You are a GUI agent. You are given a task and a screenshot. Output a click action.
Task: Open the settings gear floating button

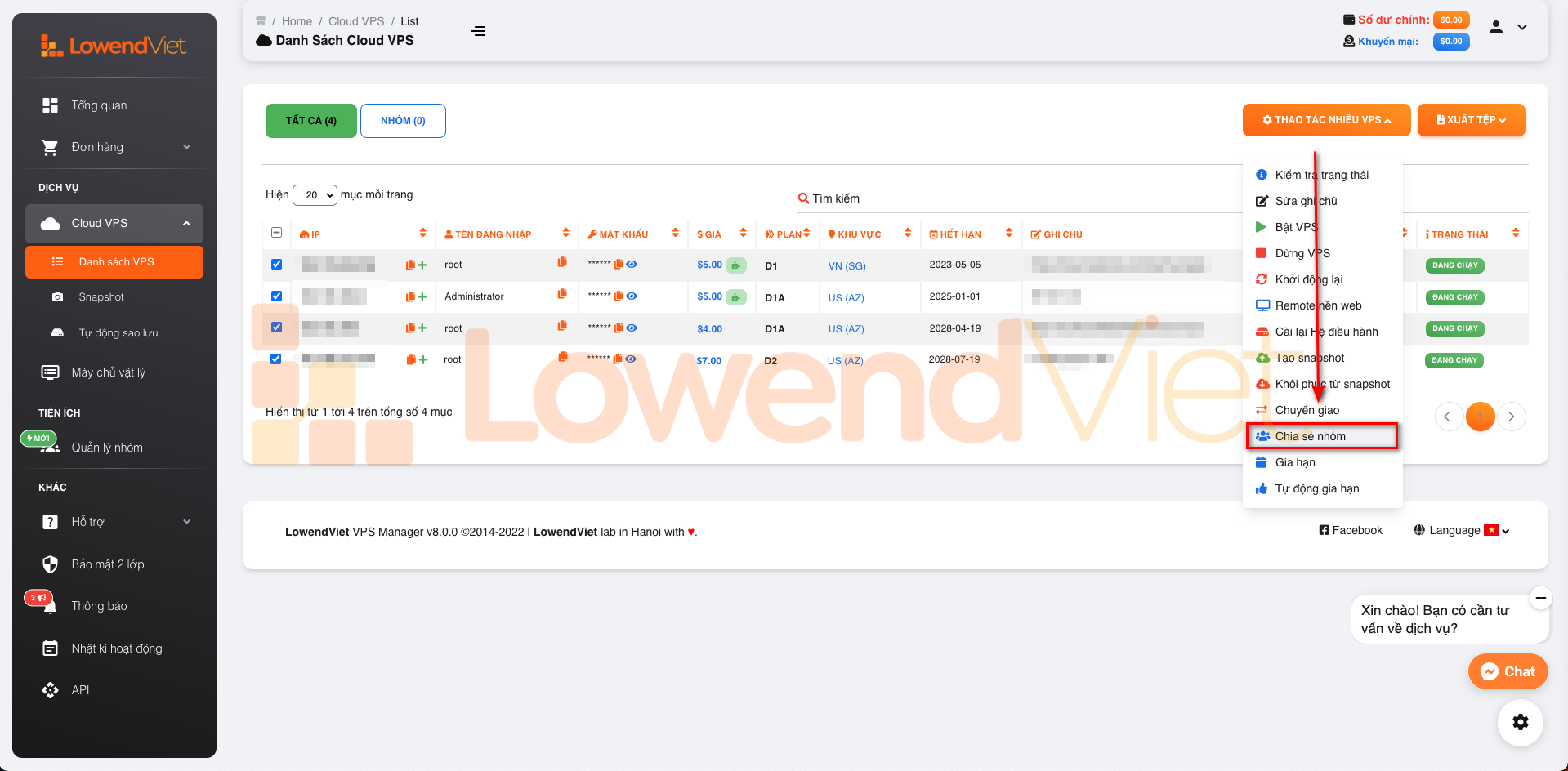pyautogui.click(x=1520, y=722)
